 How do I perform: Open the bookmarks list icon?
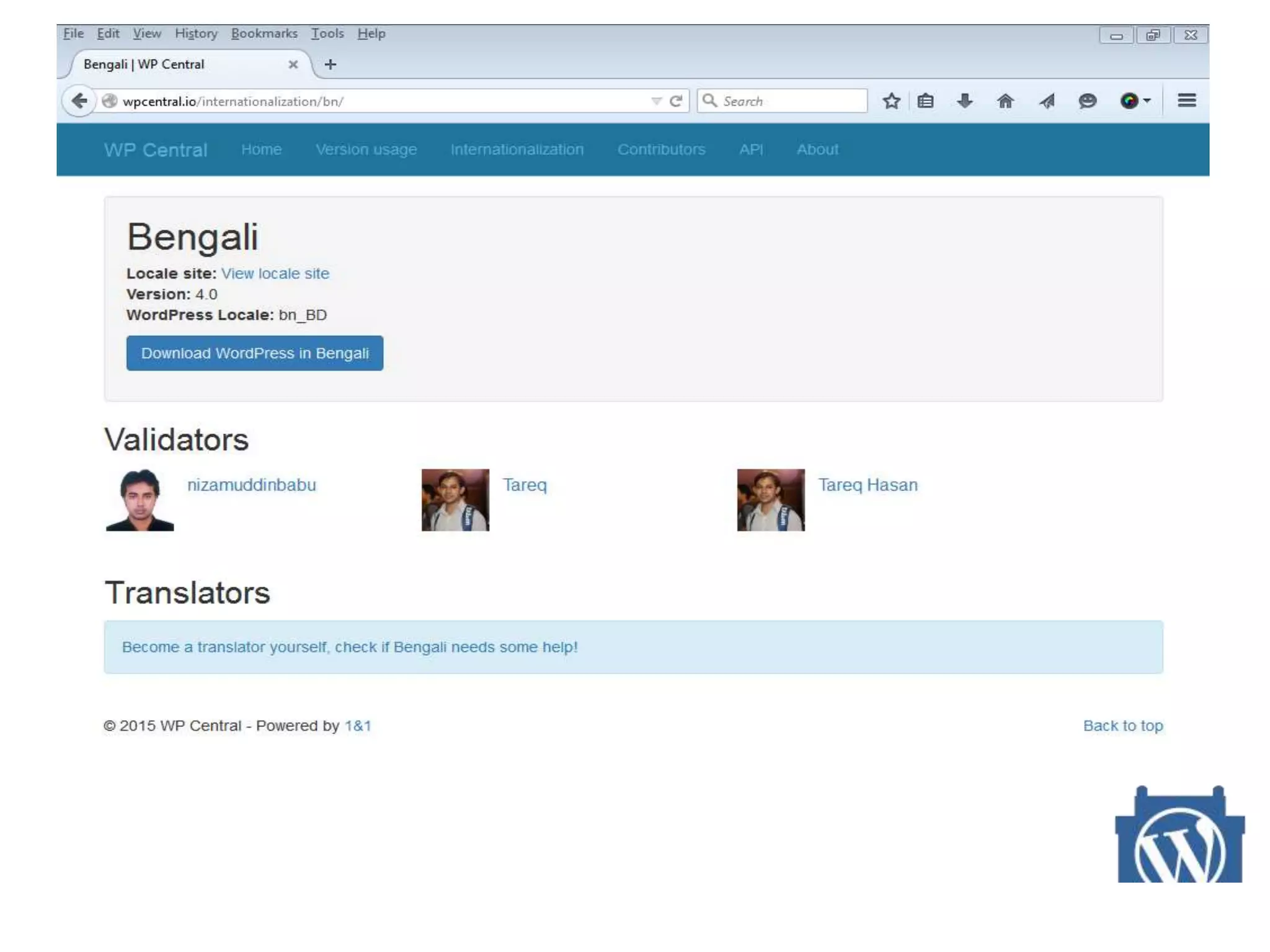point(925,101)
